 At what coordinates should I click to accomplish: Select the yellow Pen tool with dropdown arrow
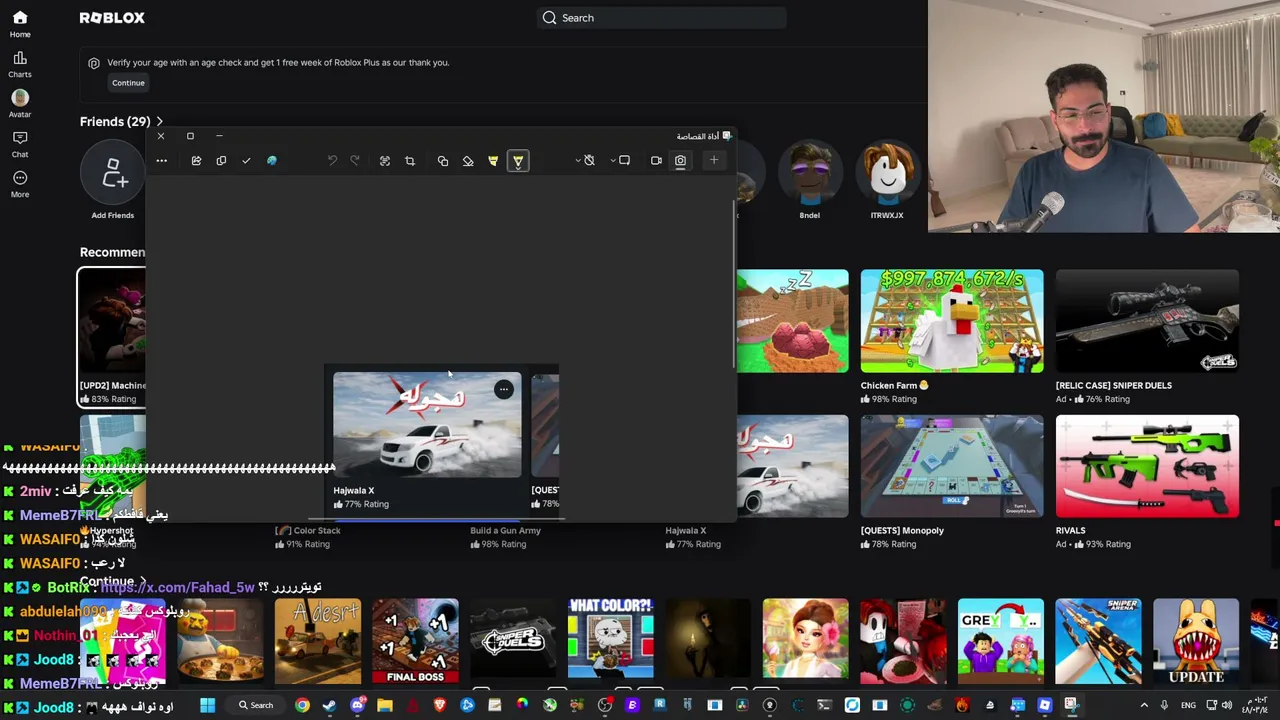point(518,161)
